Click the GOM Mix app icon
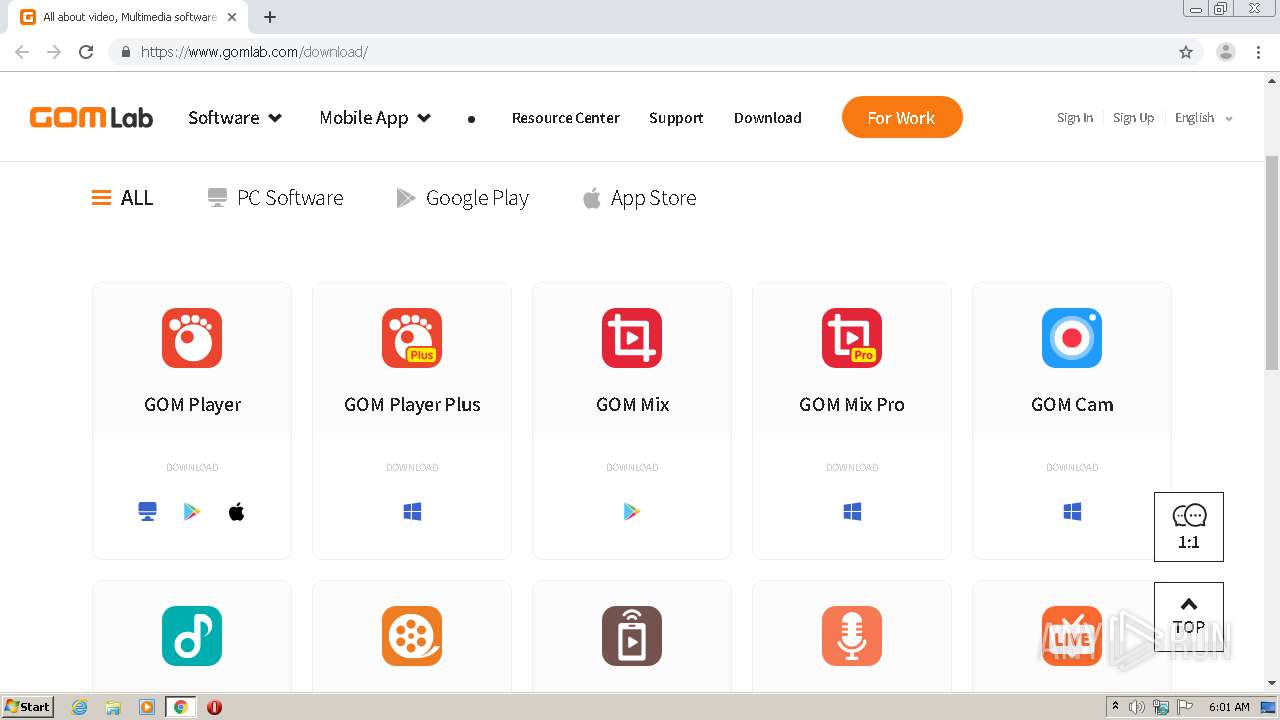 click(632, 338)
